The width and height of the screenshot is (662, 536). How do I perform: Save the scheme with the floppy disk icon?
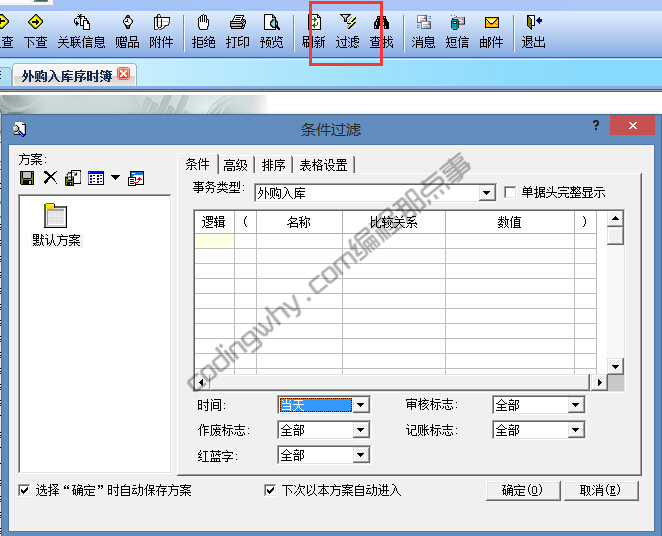(x=27, y=178)
